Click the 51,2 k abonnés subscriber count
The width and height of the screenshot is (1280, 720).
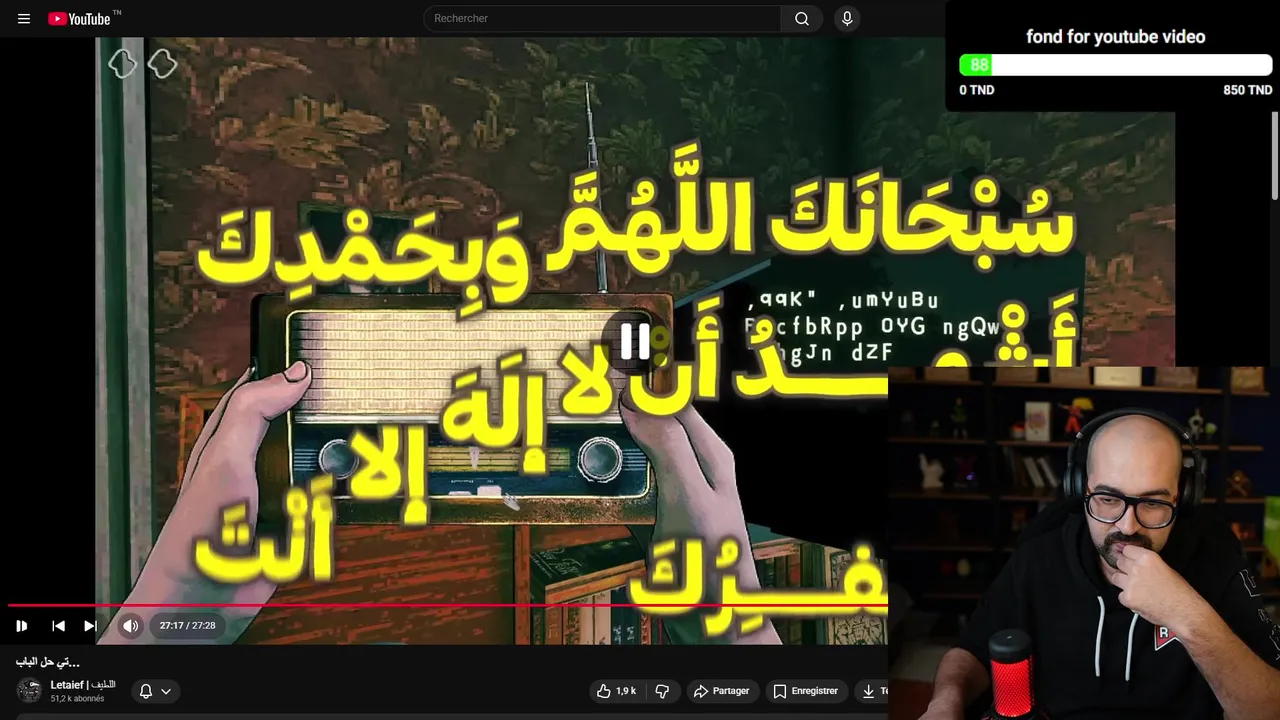(77, 699)
